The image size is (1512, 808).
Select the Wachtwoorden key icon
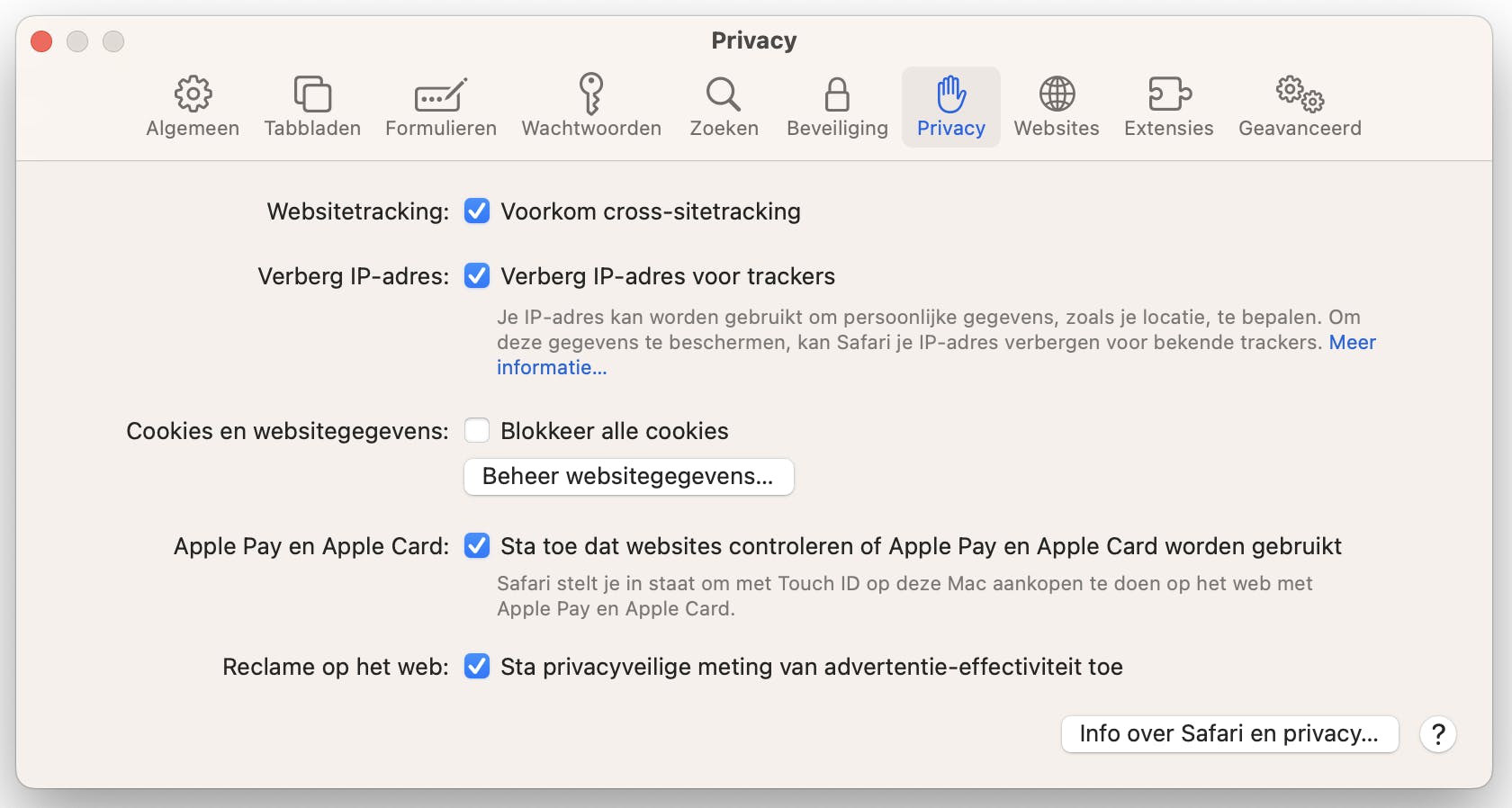pyautogui.click(x=591, y=94)
